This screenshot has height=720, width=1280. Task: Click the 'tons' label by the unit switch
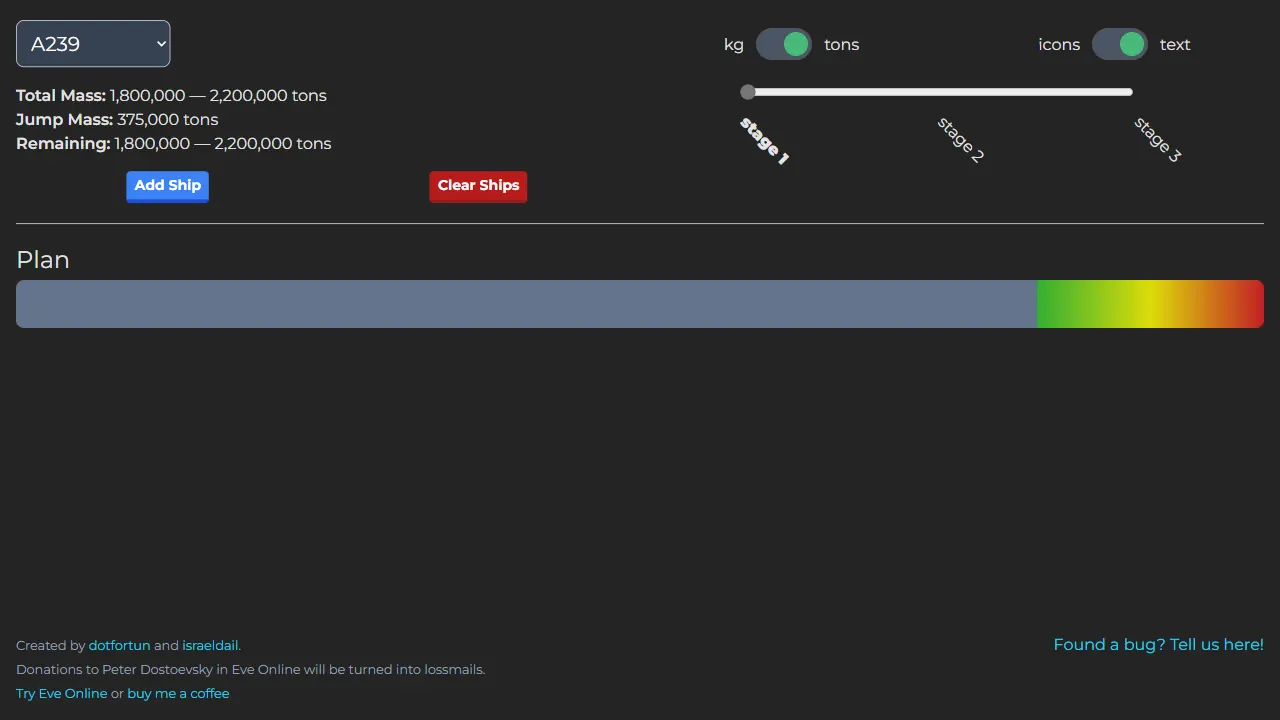[842, 45]
